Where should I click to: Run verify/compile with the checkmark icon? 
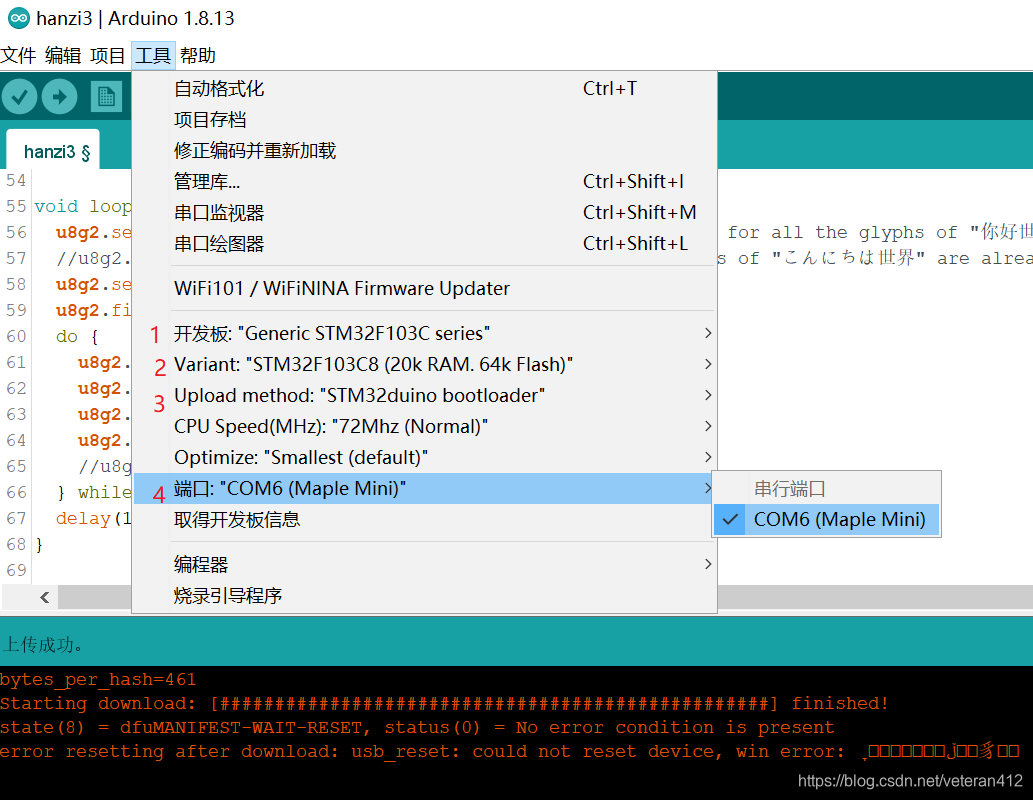tap(19, 96)
